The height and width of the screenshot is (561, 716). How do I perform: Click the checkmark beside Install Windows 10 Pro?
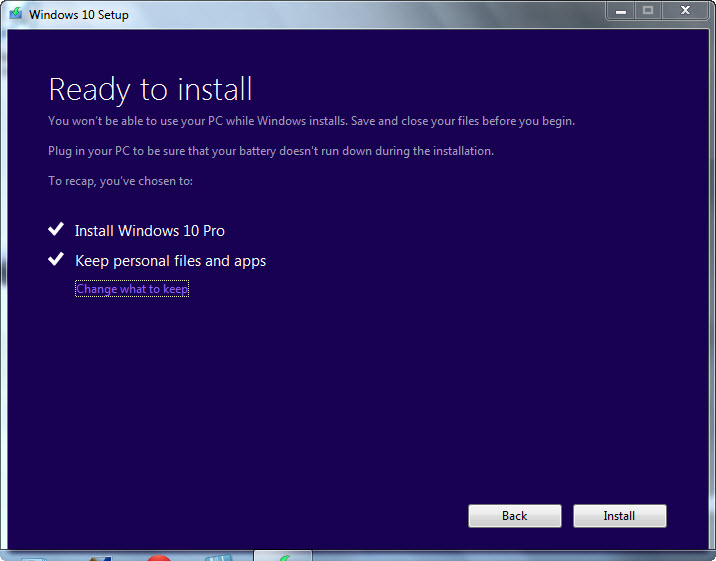[56, 229]
